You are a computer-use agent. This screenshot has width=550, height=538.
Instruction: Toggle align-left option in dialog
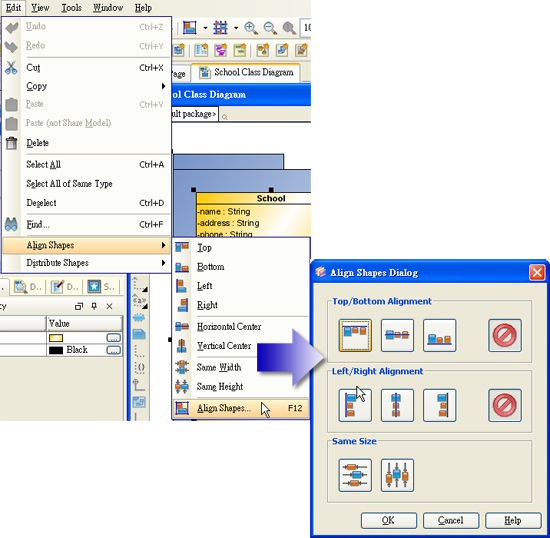[355, 405]
